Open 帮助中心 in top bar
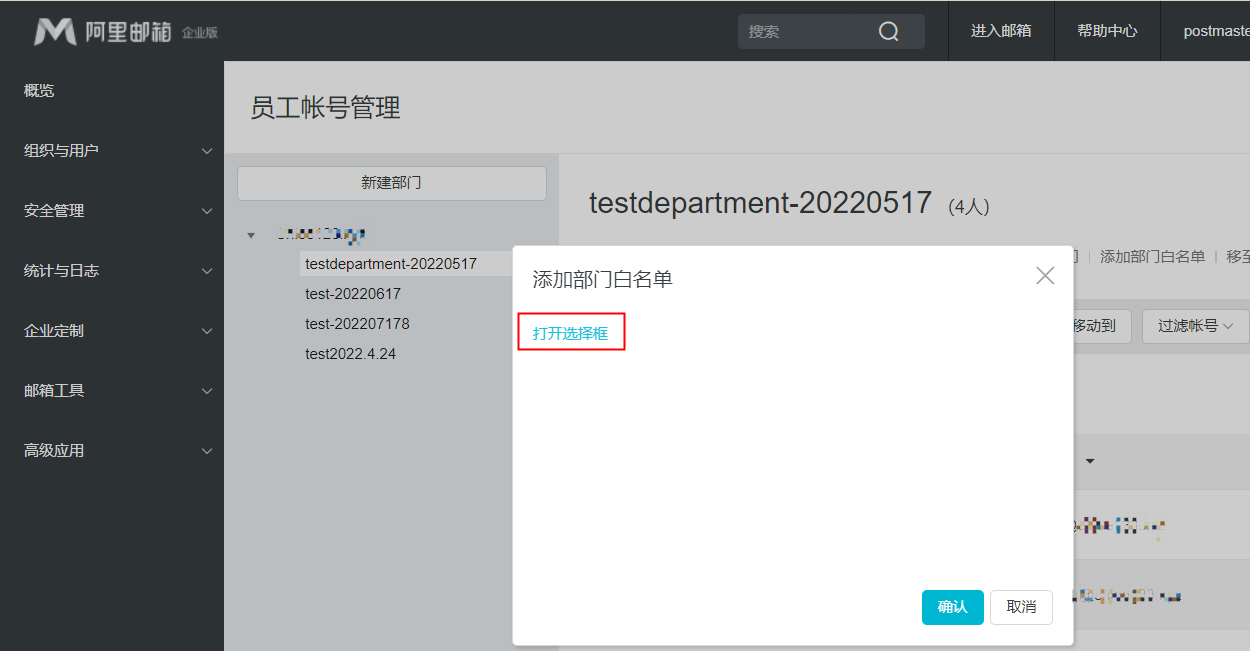Viewport: 1250px width, 651px height. click(1107, 31)
